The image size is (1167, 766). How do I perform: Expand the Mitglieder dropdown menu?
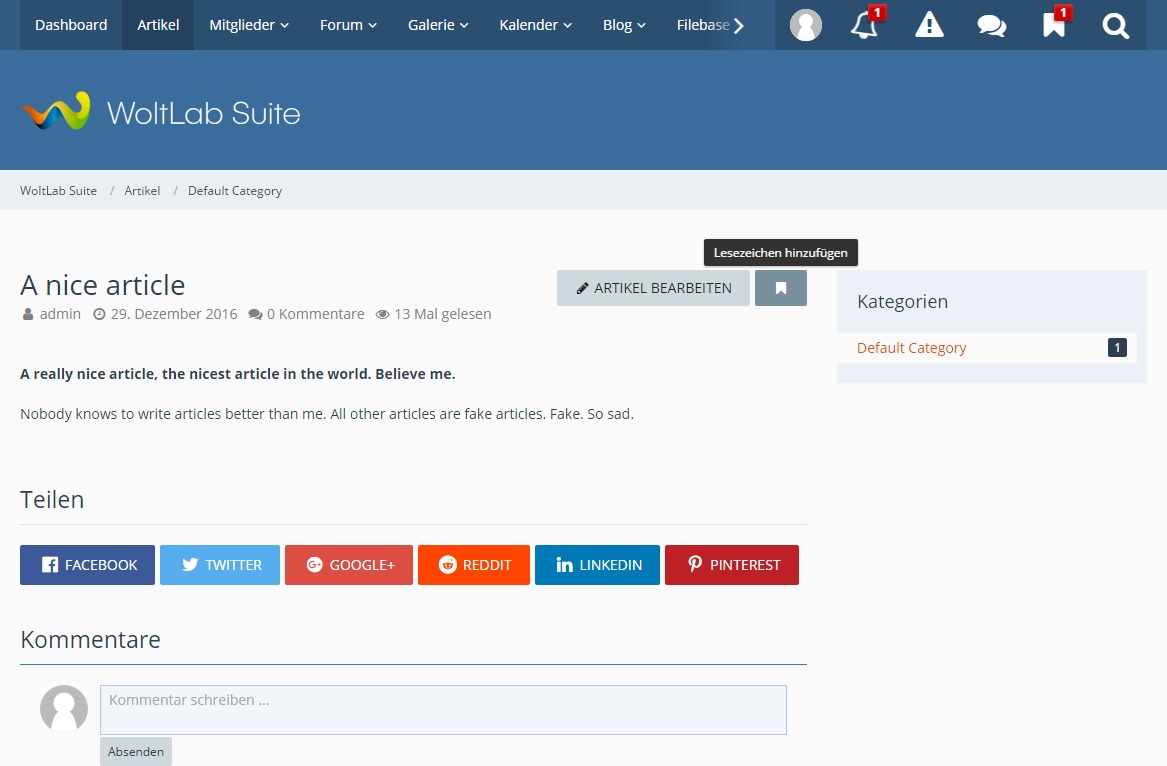[249, 25]
